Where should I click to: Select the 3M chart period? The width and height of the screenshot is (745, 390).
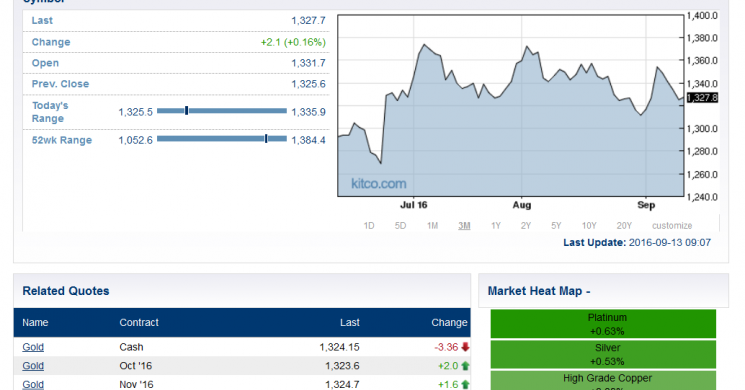(x=464, y=226)
